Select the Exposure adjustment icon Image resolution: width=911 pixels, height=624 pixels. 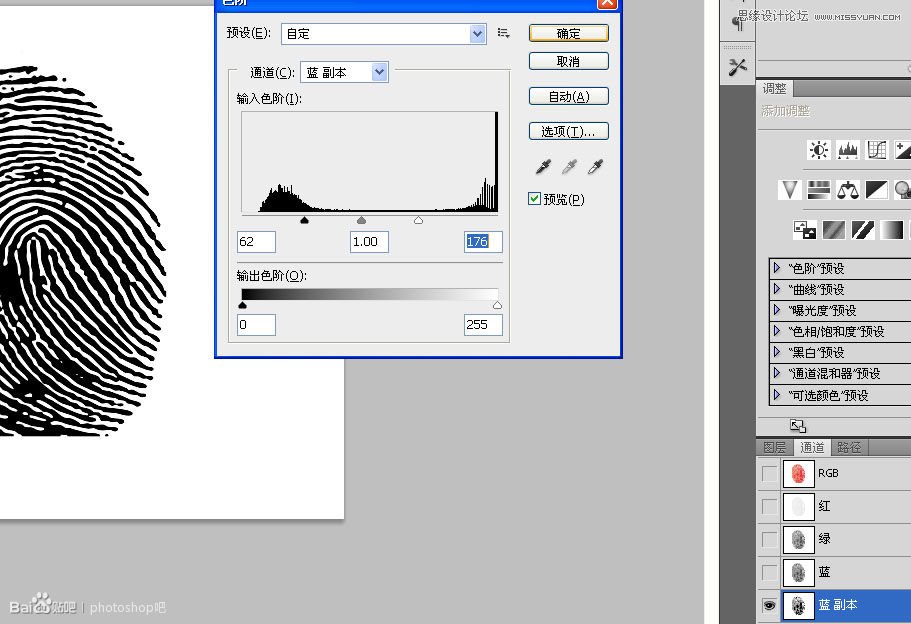(x=902, y=149)
